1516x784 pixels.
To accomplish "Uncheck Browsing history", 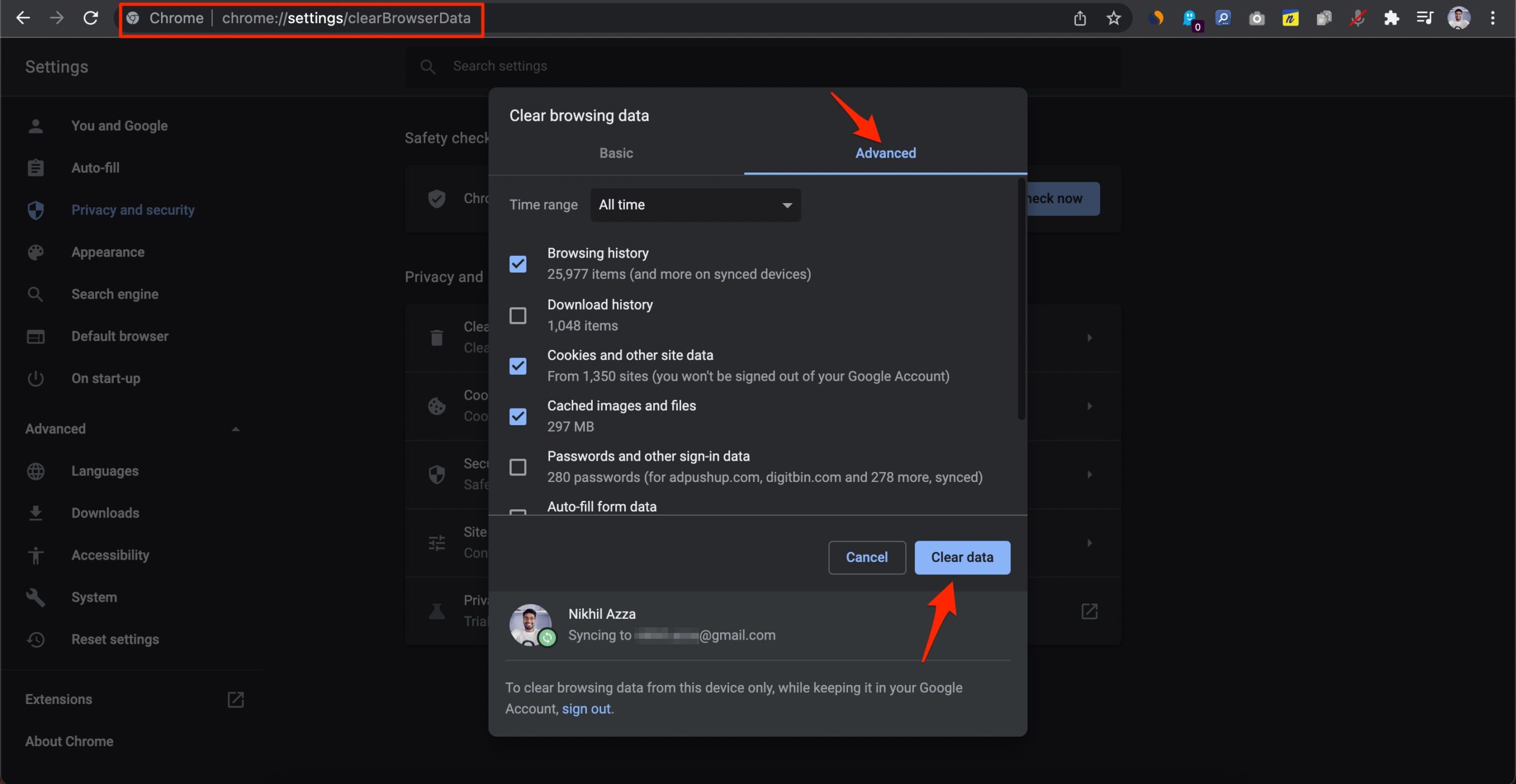I will [x=518, y=264].
